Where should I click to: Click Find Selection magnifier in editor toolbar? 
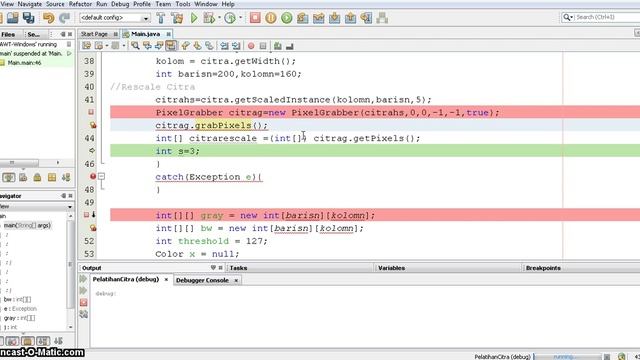(135, 46)
